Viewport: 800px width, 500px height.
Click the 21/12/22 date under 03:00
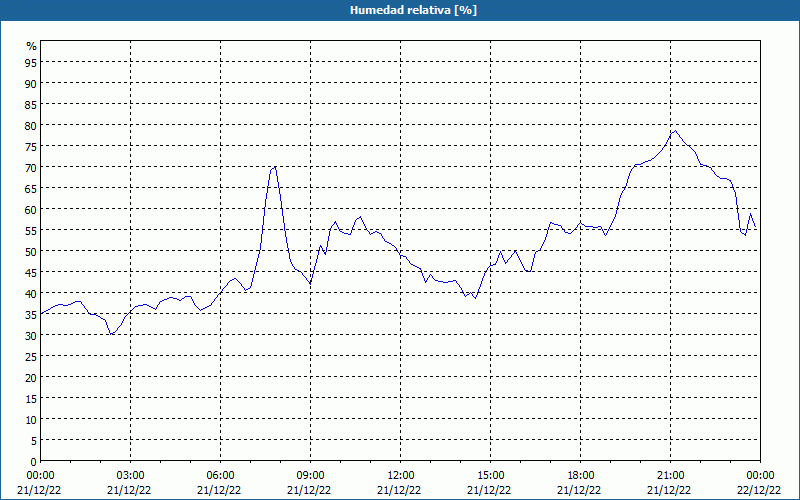[x=129, y=490]
